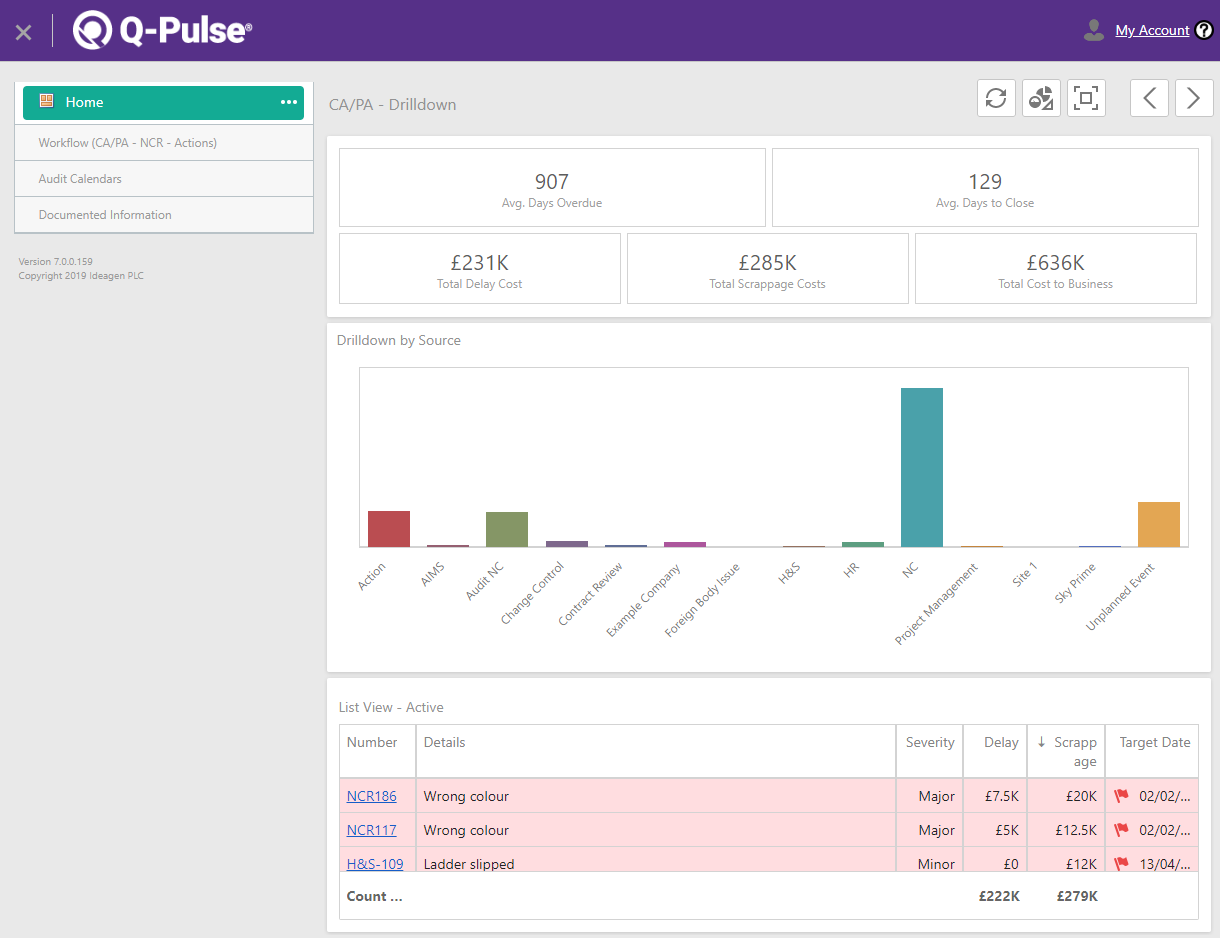Click the red flag beside NCR186 target date
This screenshot has height=938, width=1220.
[x=1121, y=796]
